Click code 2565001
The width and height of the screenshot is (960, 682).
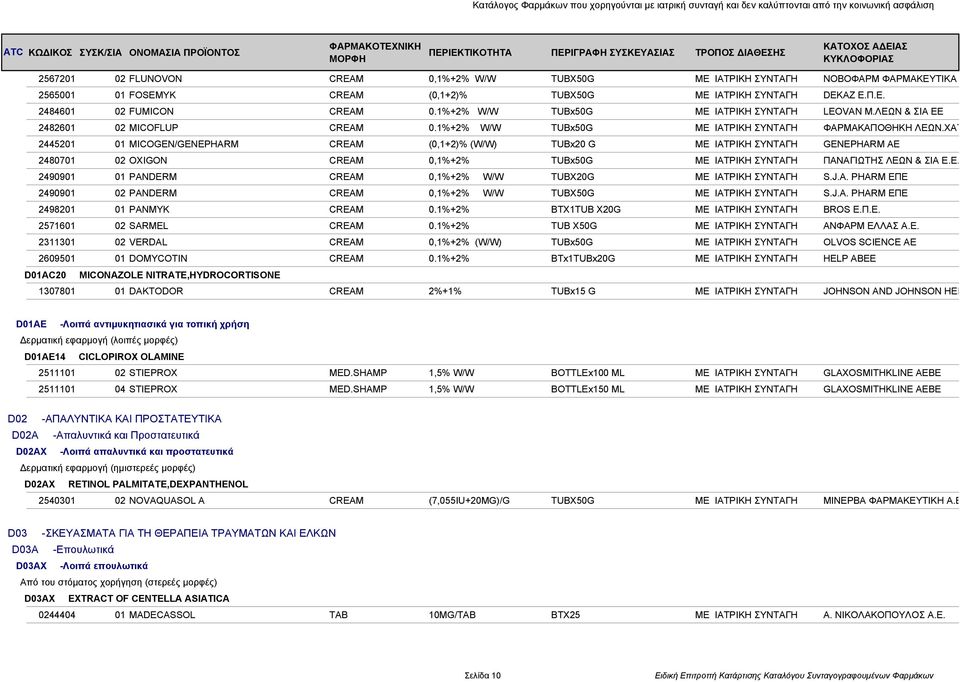click(x=57, y=96)
